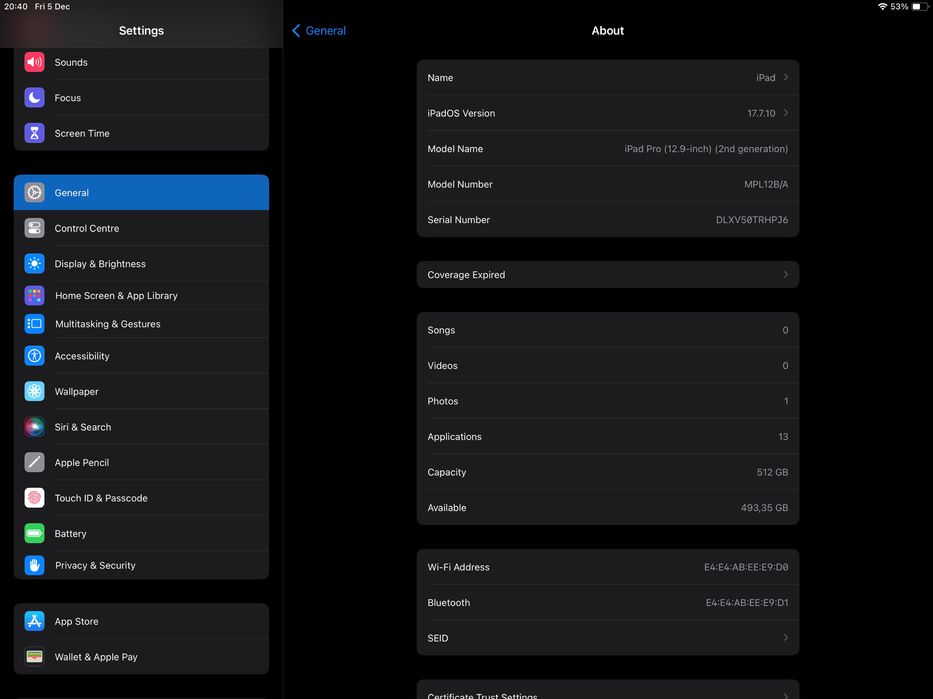Check the Wi-Fi status icon

tap(882, 7)
